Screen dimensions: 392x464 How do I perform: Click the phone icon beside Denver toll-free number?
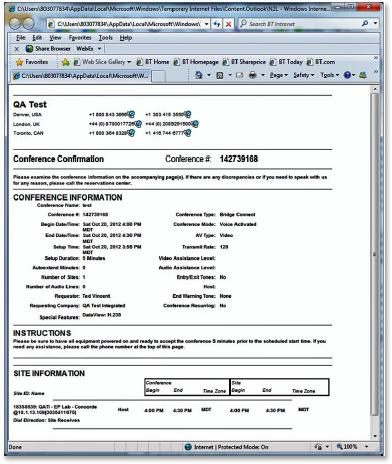[131, 114]
